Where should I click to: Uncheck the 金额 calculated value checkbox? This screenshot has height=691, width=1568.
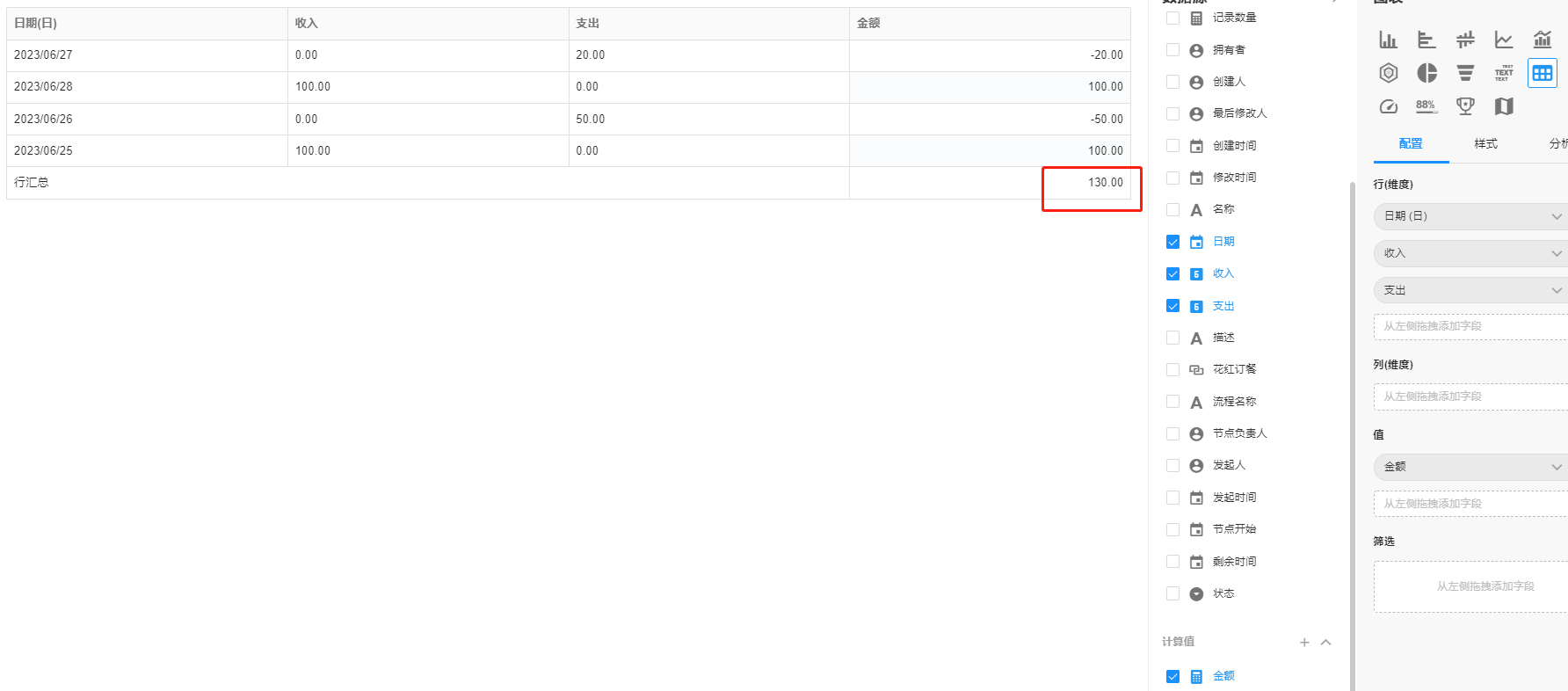point(1172,676)
